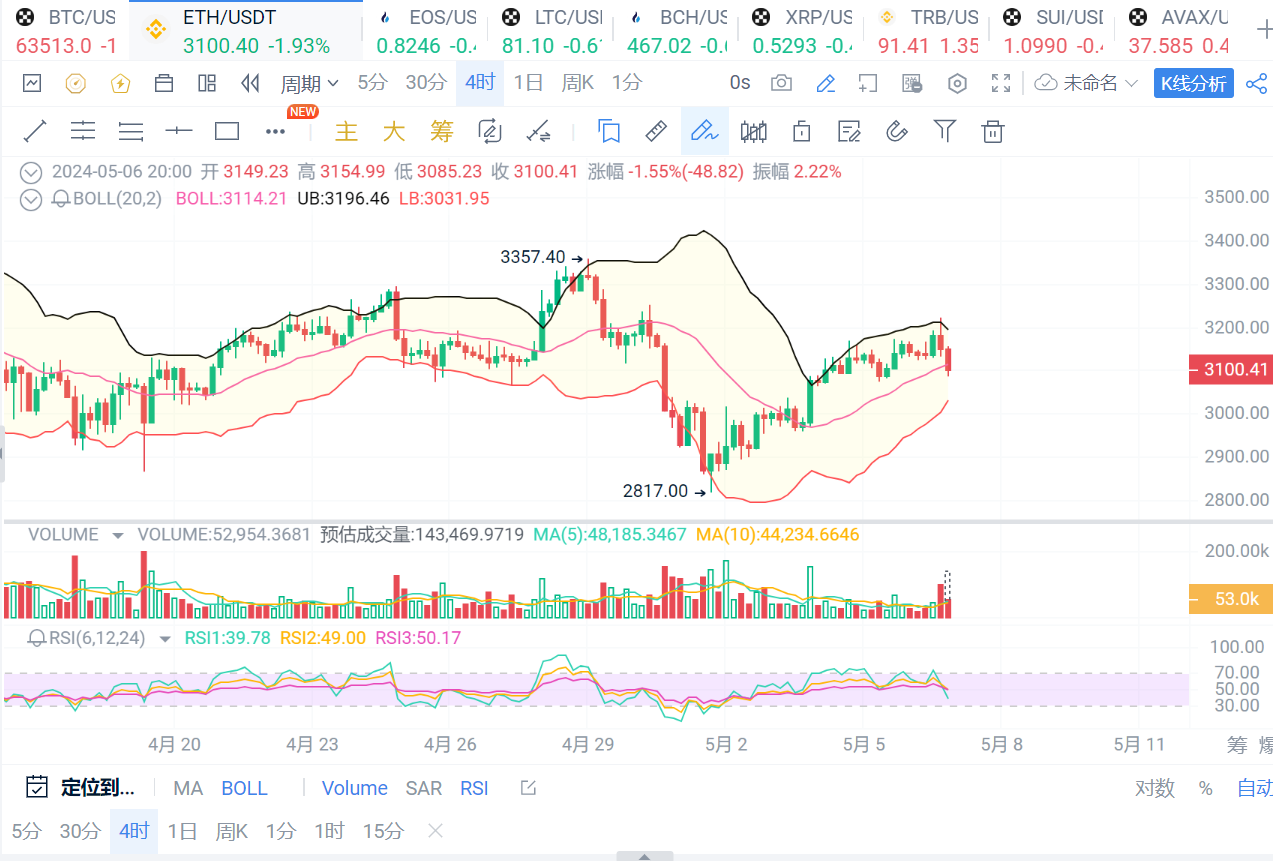This screenshot has height=861, width=1273.
Task: Open the 周期 period dropdown
Action: coord(309,83)
